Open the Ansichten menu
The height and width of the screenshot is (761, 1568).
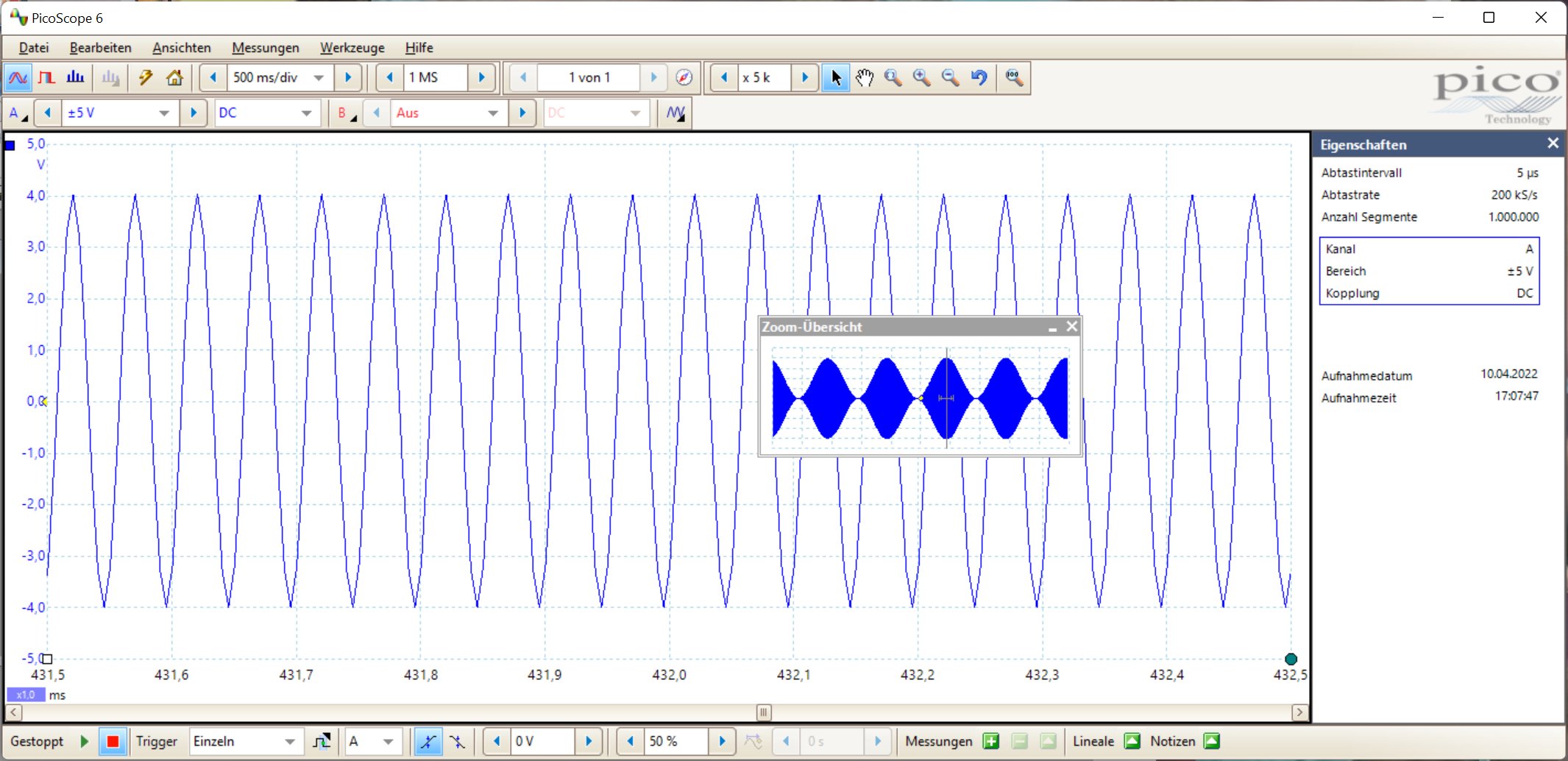tap(182, 48)
